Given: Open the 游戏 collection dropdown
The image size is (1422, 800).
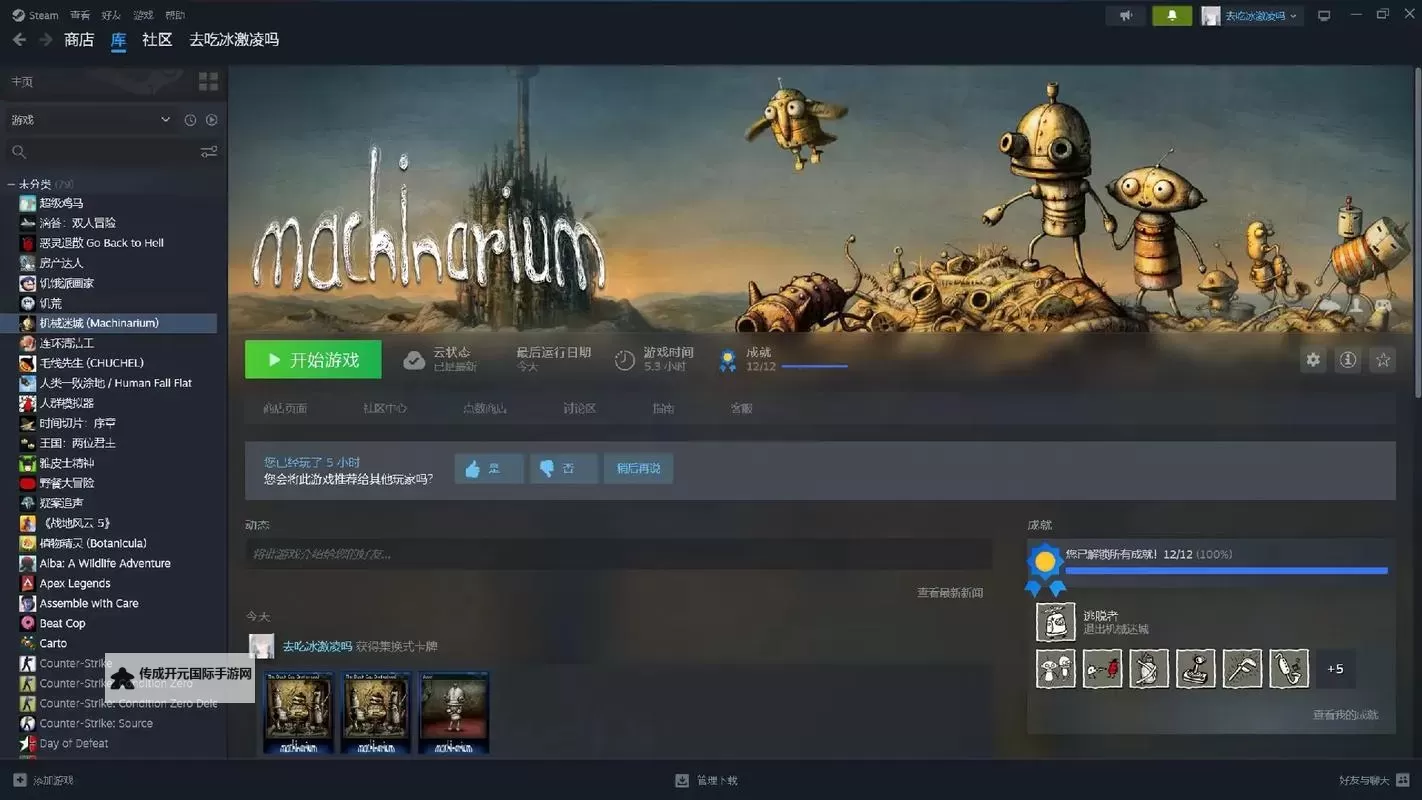Looking at the screenshot, I should click(92, 120).
